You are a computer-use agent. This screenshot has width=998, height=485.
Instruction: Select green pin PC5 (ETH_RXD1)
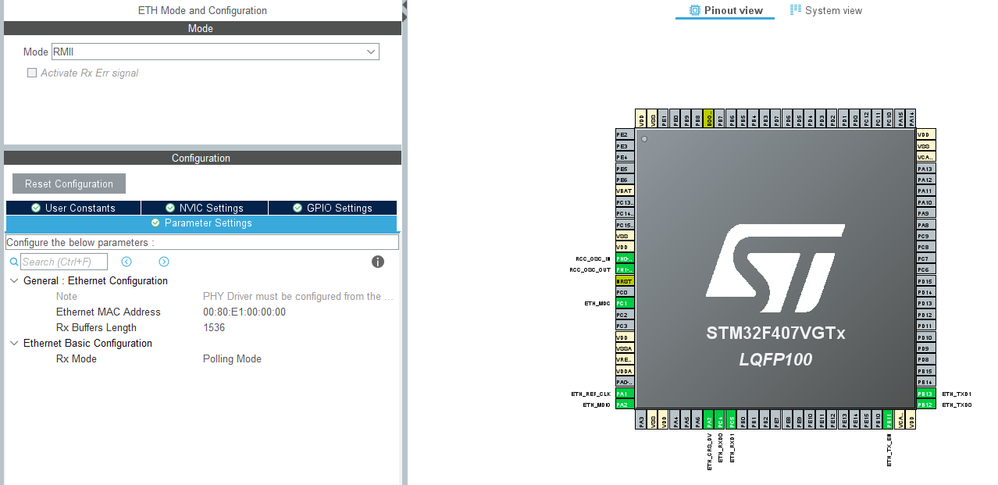pos(732,419)
